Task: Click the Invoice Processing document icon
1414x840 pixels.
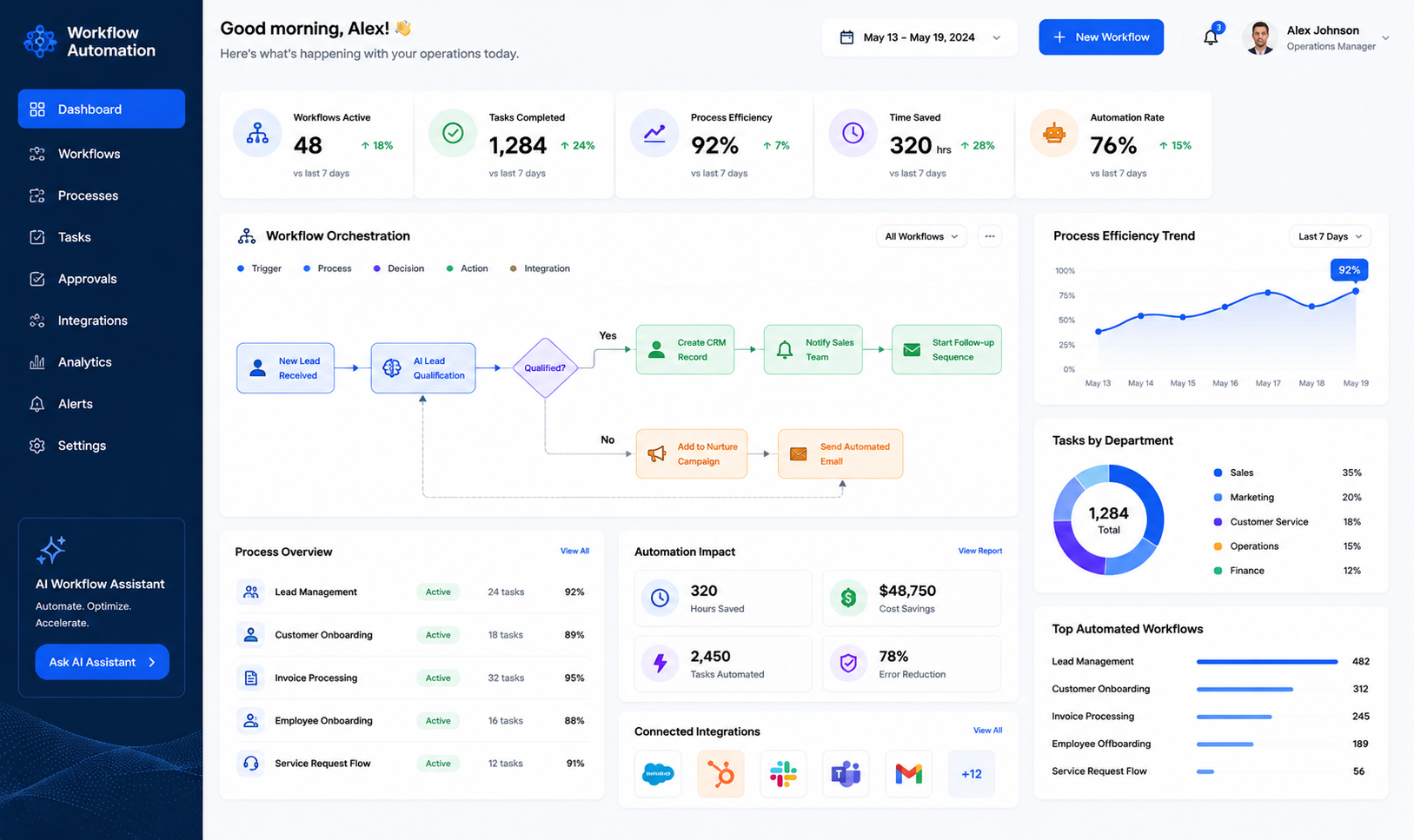Action: (250, 678)
